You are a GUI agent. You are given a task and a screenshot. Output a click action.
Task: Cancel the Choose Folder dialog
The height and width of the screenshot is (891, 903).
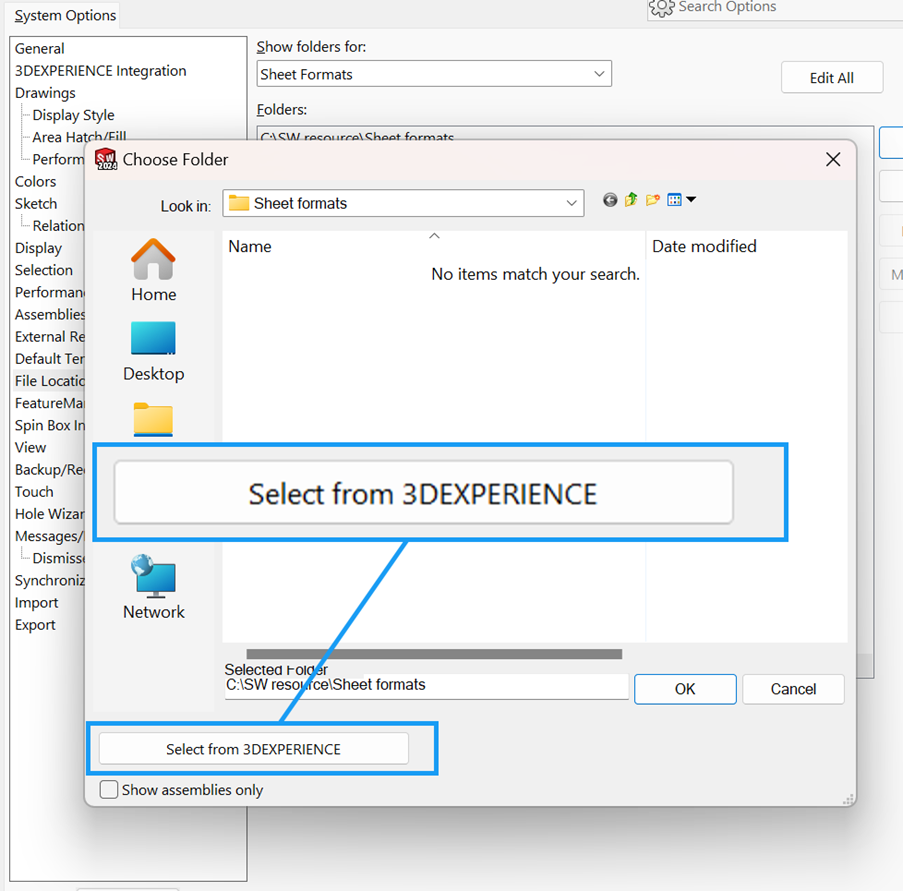794,689
